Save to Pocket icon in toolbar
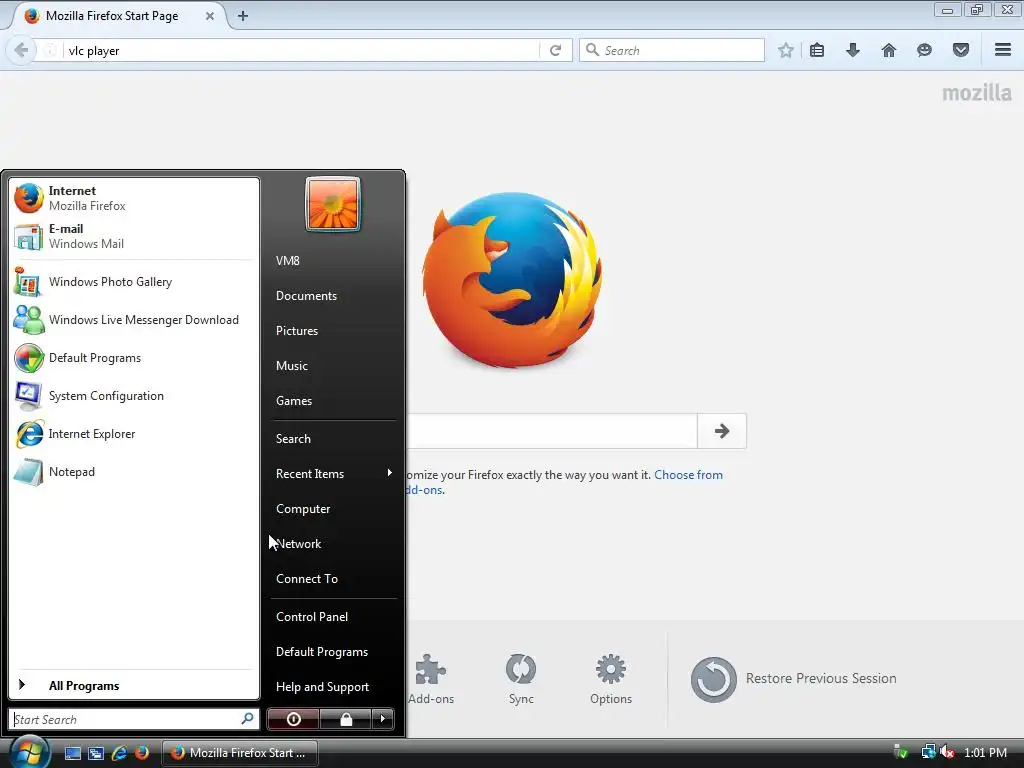The width and height of the screenshot is (1024, 768). tap(961, 50)
